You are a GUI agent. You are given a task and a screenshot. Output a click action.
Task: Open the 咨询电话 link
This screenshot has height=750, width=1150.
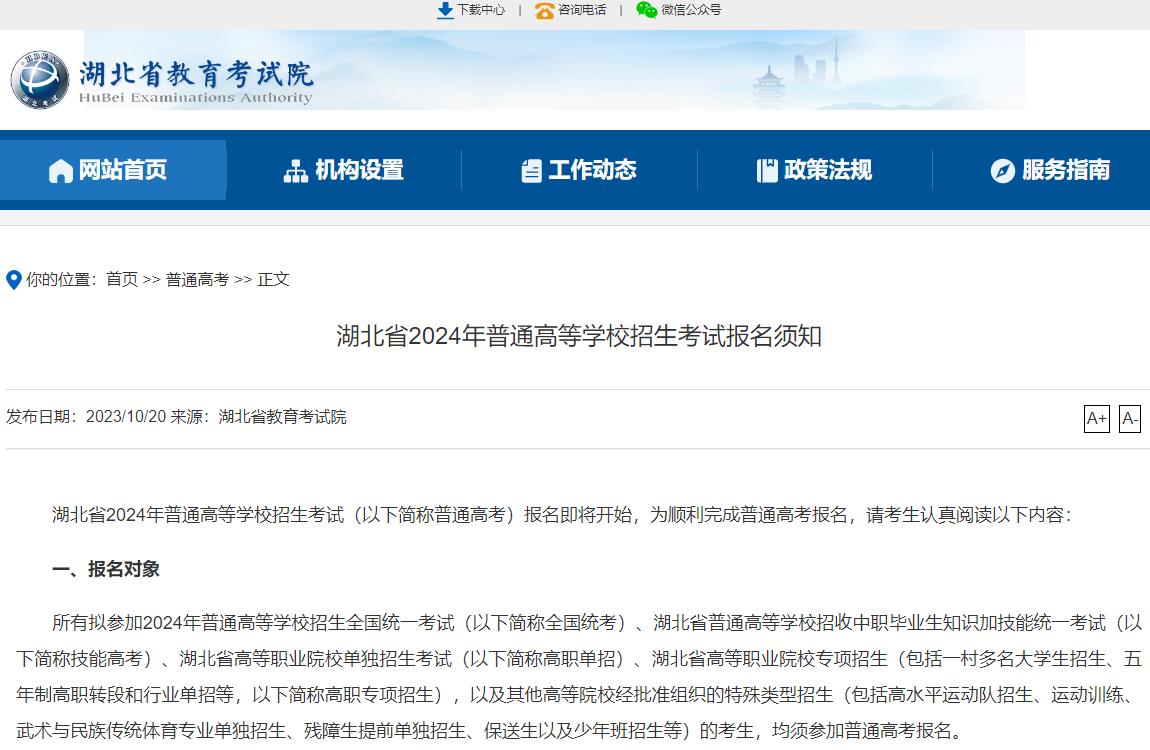tap(582, 10)
